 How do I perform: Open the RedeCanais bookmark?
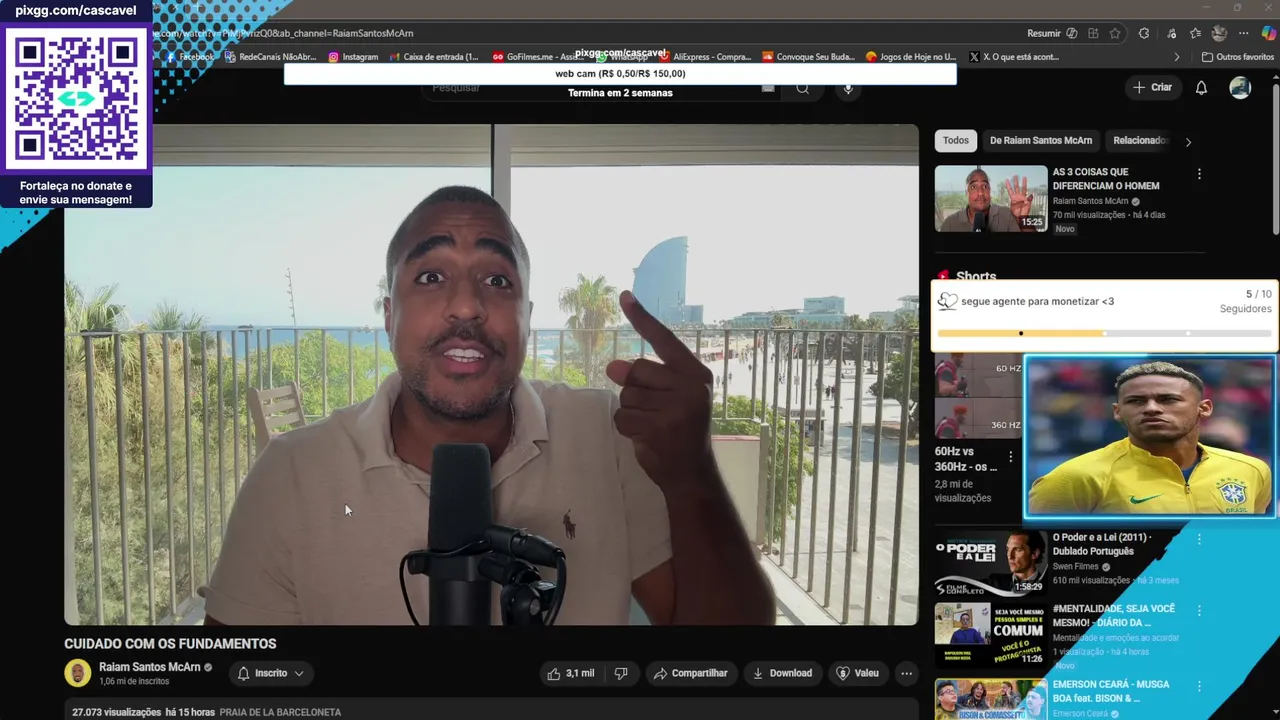point(271,57)
